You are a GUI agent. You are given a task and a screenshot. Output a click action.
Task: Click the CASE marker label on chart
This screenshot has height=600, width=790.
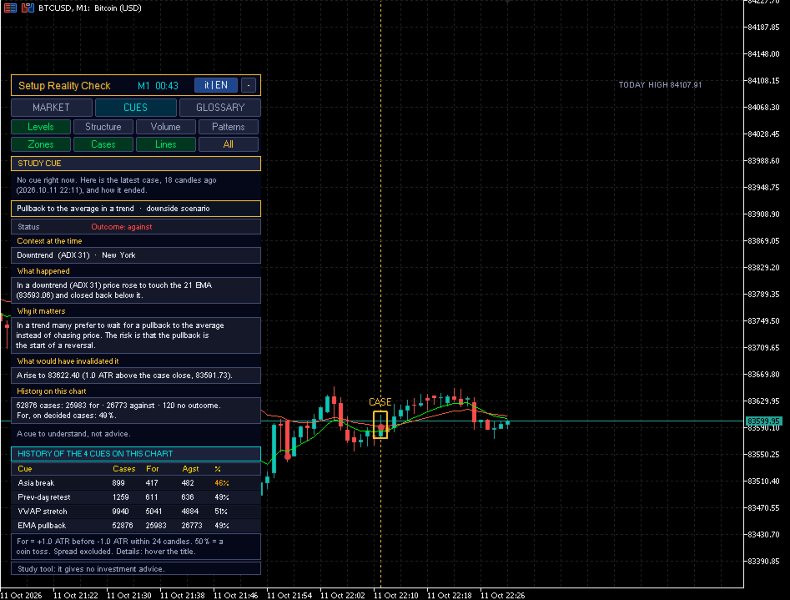pos(380,402)
